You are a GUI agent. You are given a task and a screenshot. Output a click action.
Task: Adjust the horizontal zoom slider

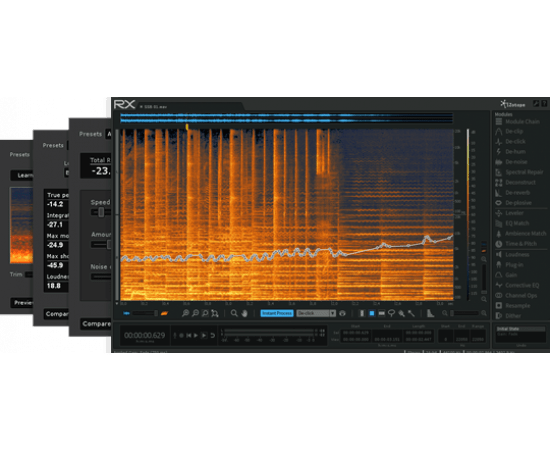464,313
